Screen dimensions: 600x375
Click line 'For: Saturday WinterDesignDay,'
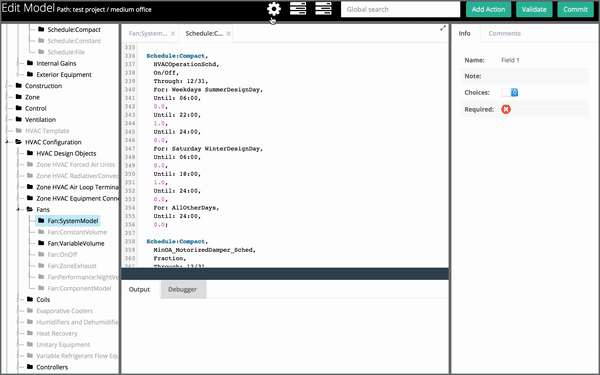(x=208, y=148)
